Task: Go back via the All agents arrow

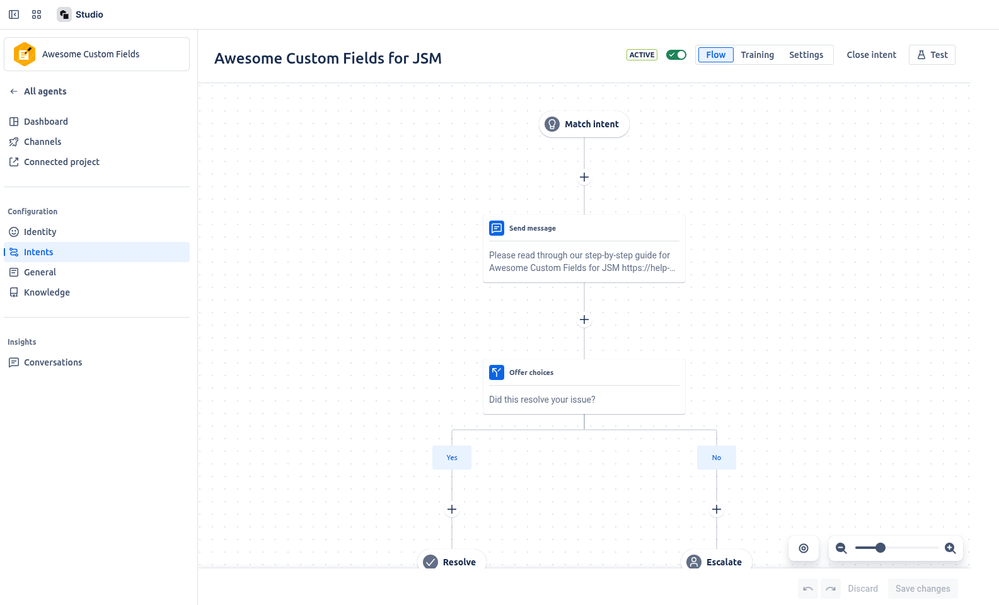Action: 13,91
